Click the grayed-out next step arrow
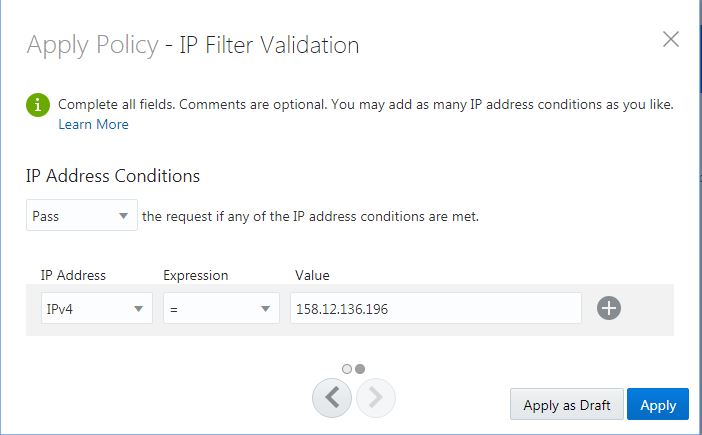Viewport: 702px width, 435px height. 376,397
